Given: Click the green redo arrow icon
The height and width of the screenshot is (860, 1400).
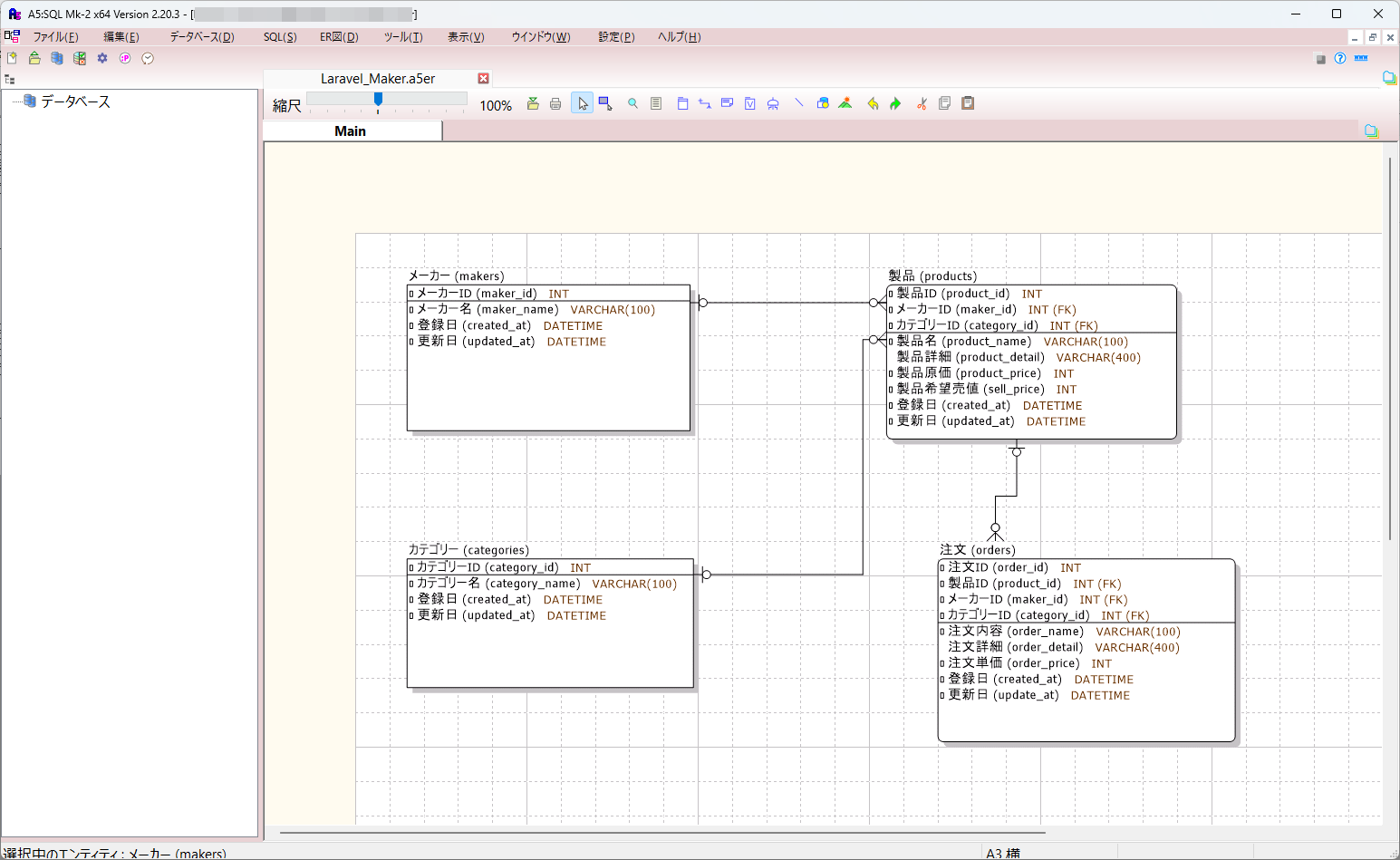Looking at the screenshot, I should (895, 104).
